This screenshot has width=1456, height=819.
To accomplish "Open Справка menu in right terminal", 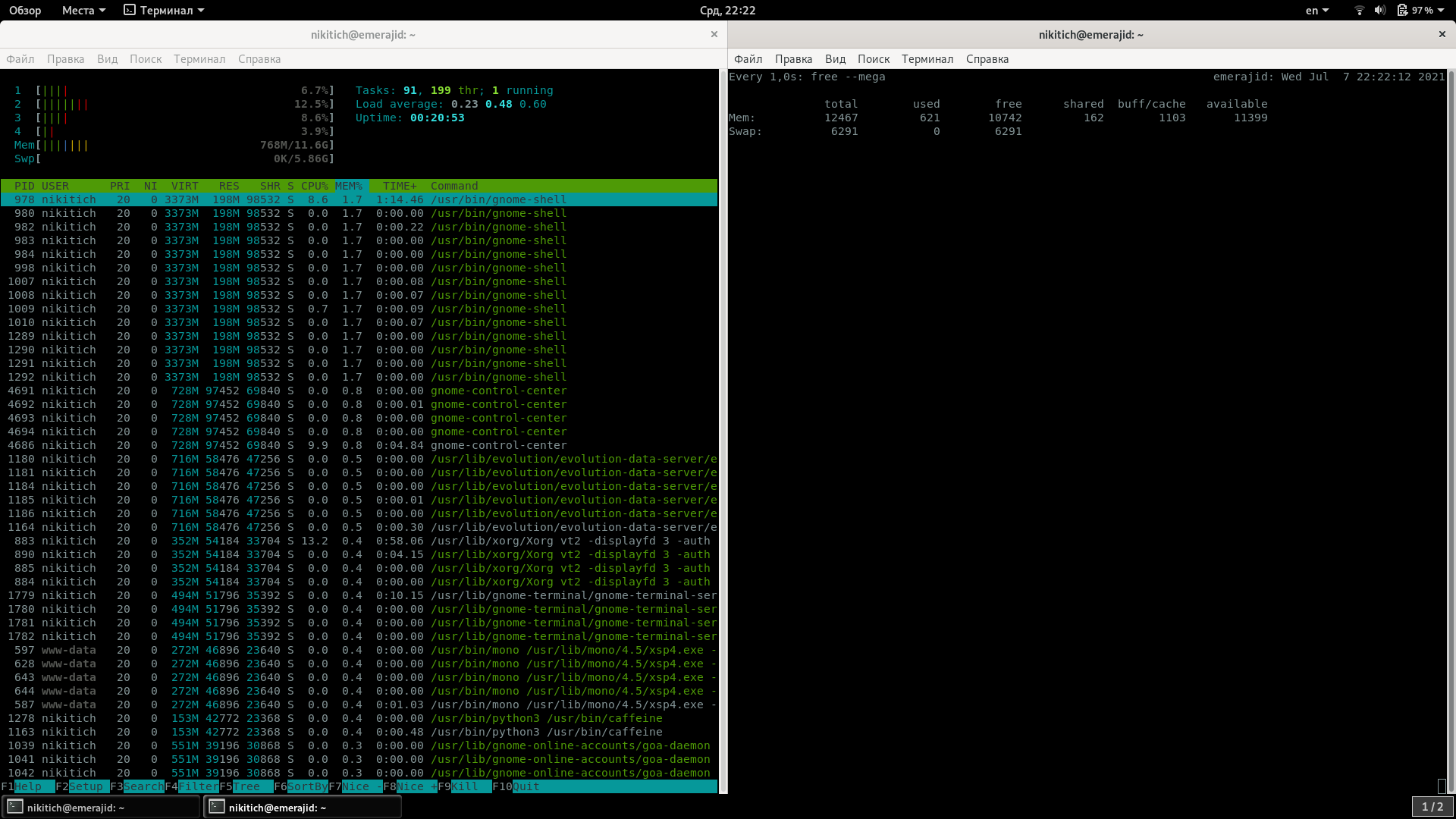I will click(x=987, y=59).
